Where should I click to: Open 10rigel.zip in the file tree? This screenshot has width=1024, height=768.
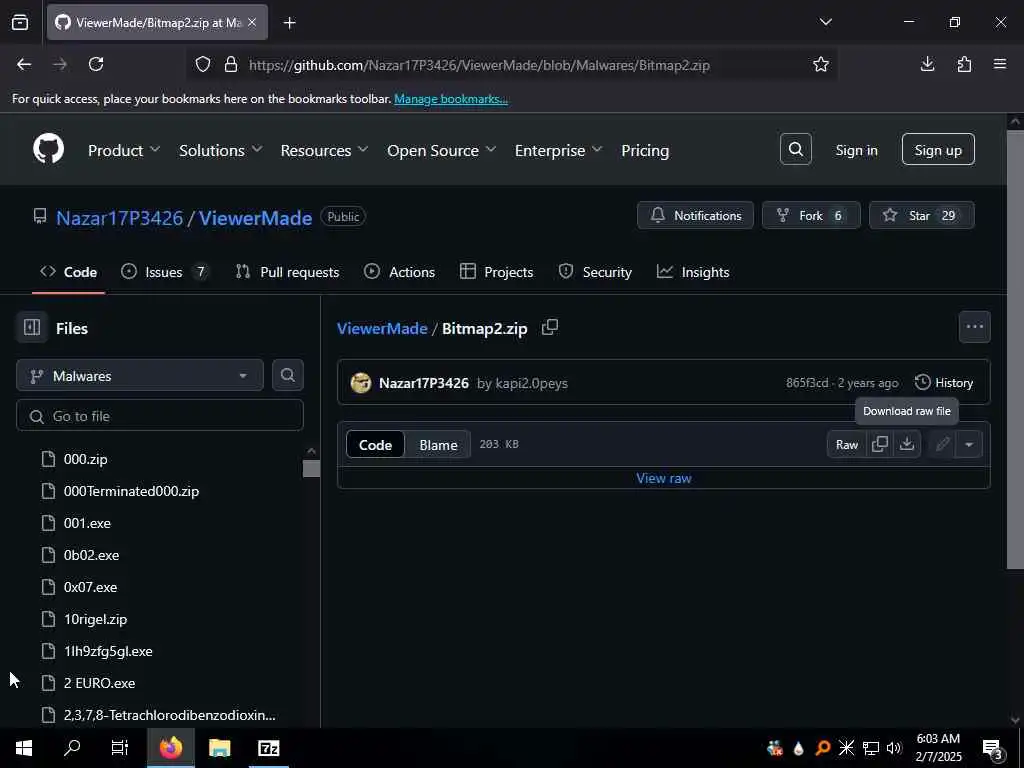95,619
